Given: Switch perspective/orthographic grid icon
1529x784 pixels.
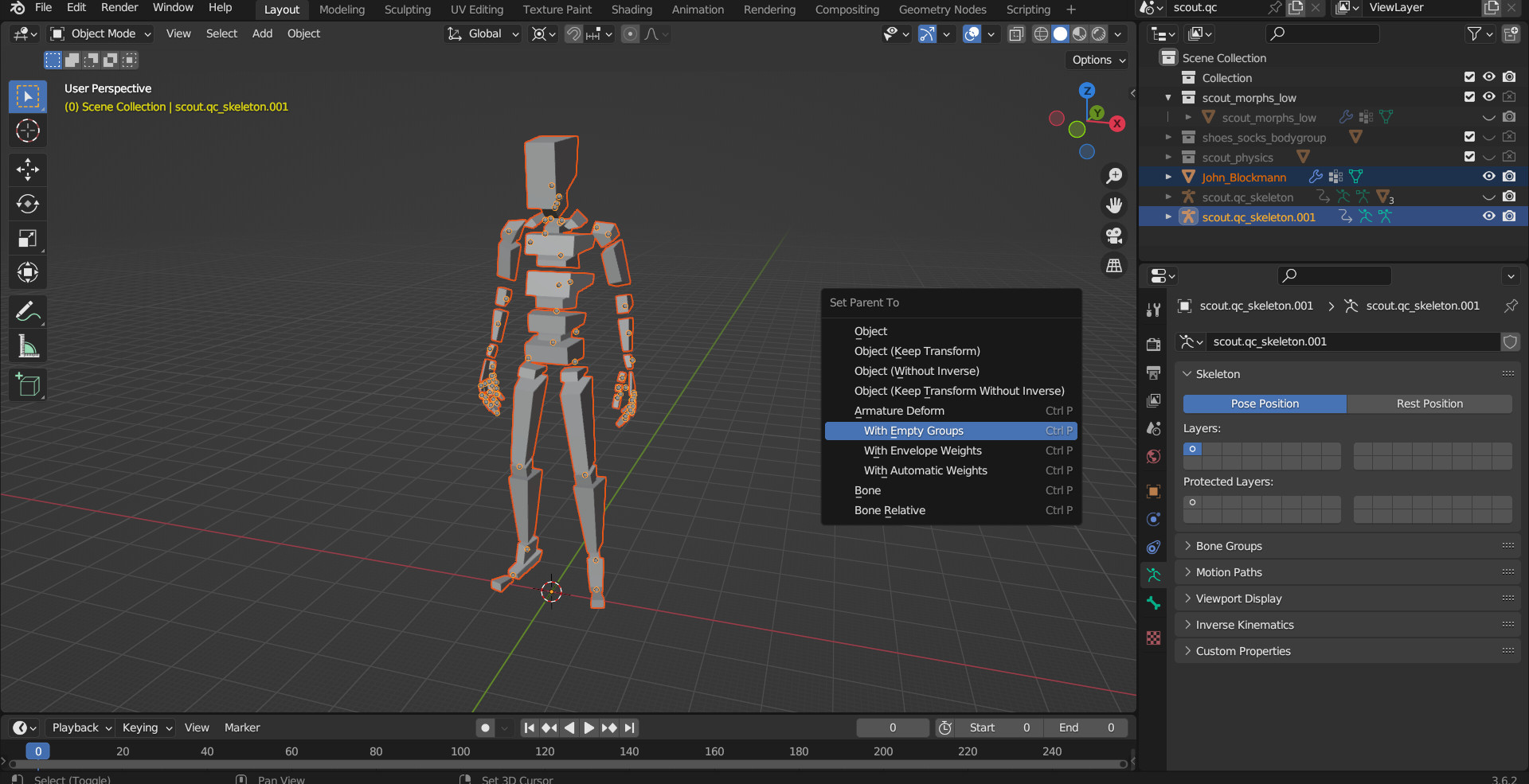Looking at the screenshot, I should click(1114, 266).
